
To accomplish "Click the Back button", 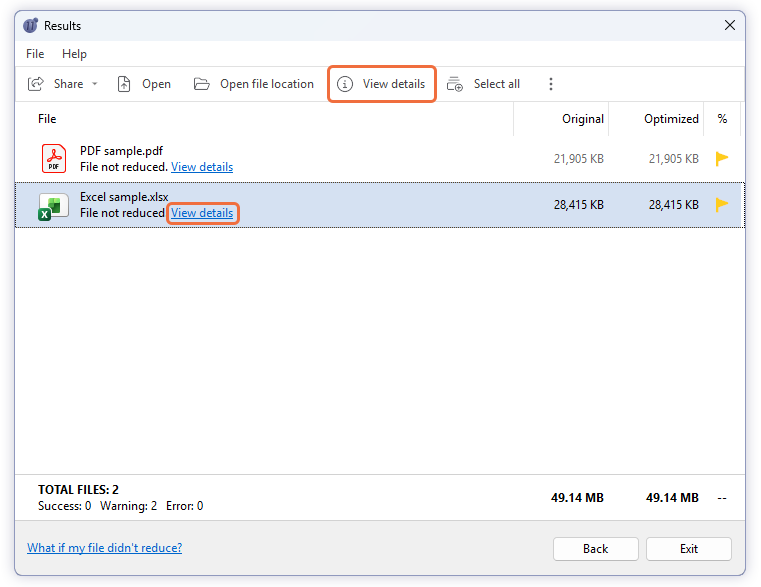I will pyautogui.click(x=596, y=549).
